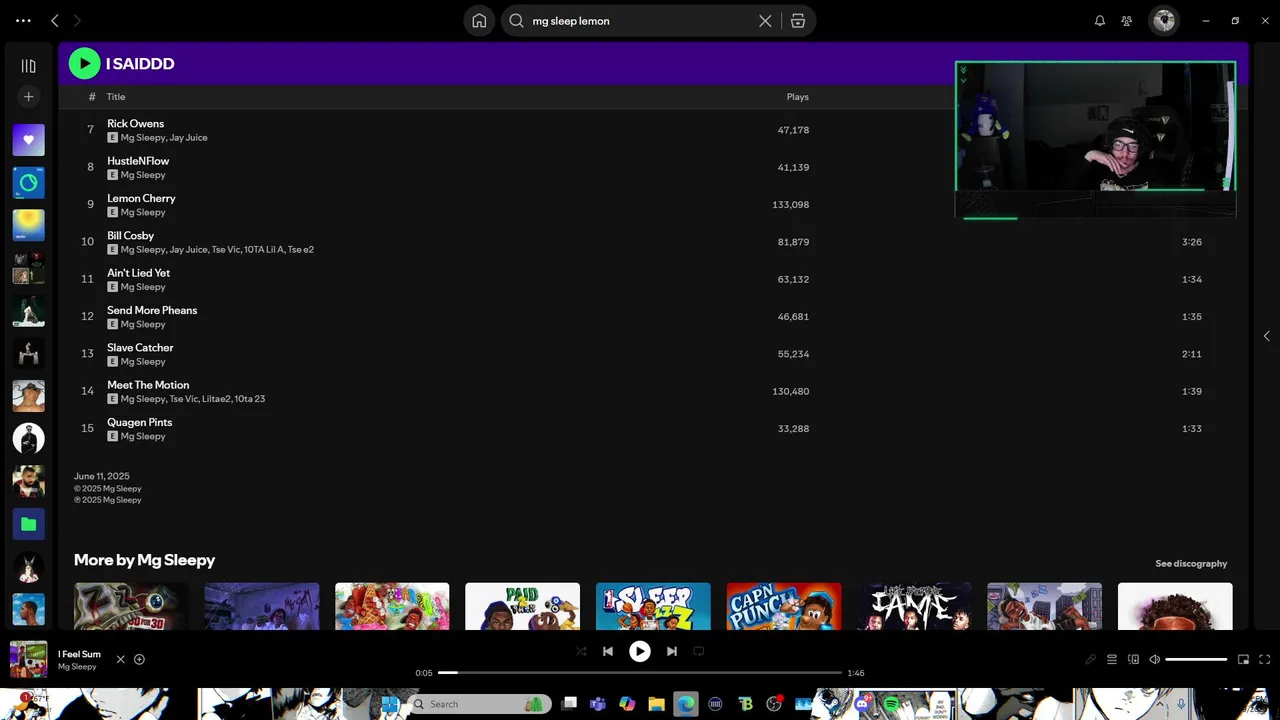Viewport: 1280px width, 720px height.
Task: Open Jay Juice artist under Rick Owens
Action: [x=188, y=138]
